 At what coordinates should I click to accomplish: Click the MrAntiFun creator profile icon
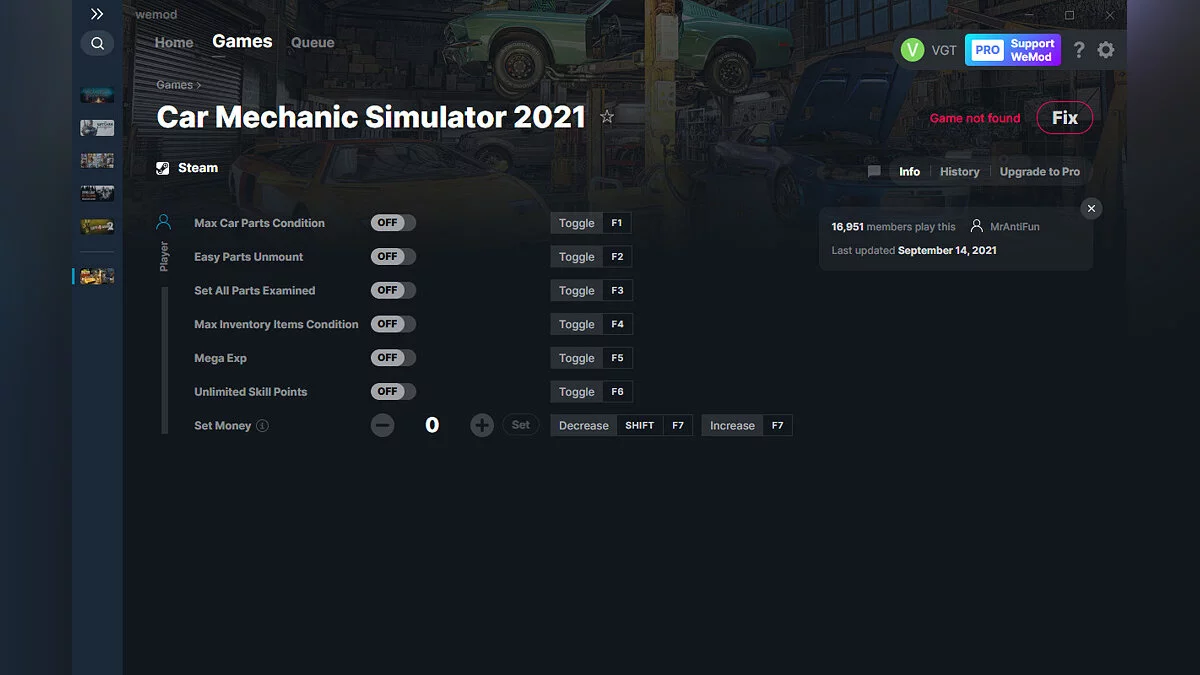tap(975, 227)
